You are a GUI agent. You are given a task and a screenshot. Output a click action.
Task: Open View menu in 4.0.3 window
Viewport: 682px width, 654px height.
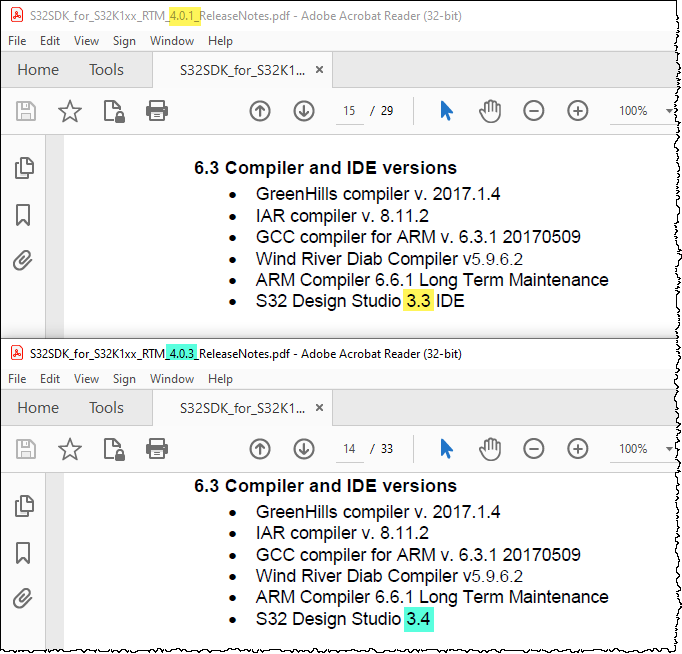86,379
